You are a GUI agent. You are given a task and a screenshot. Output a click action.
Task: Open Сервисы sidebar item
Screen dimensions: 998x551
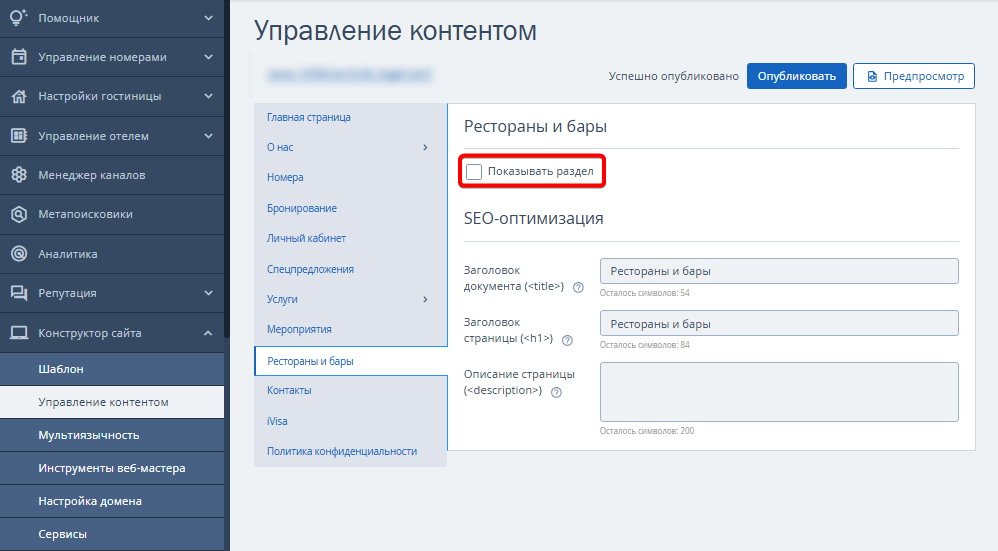point(112,534)
